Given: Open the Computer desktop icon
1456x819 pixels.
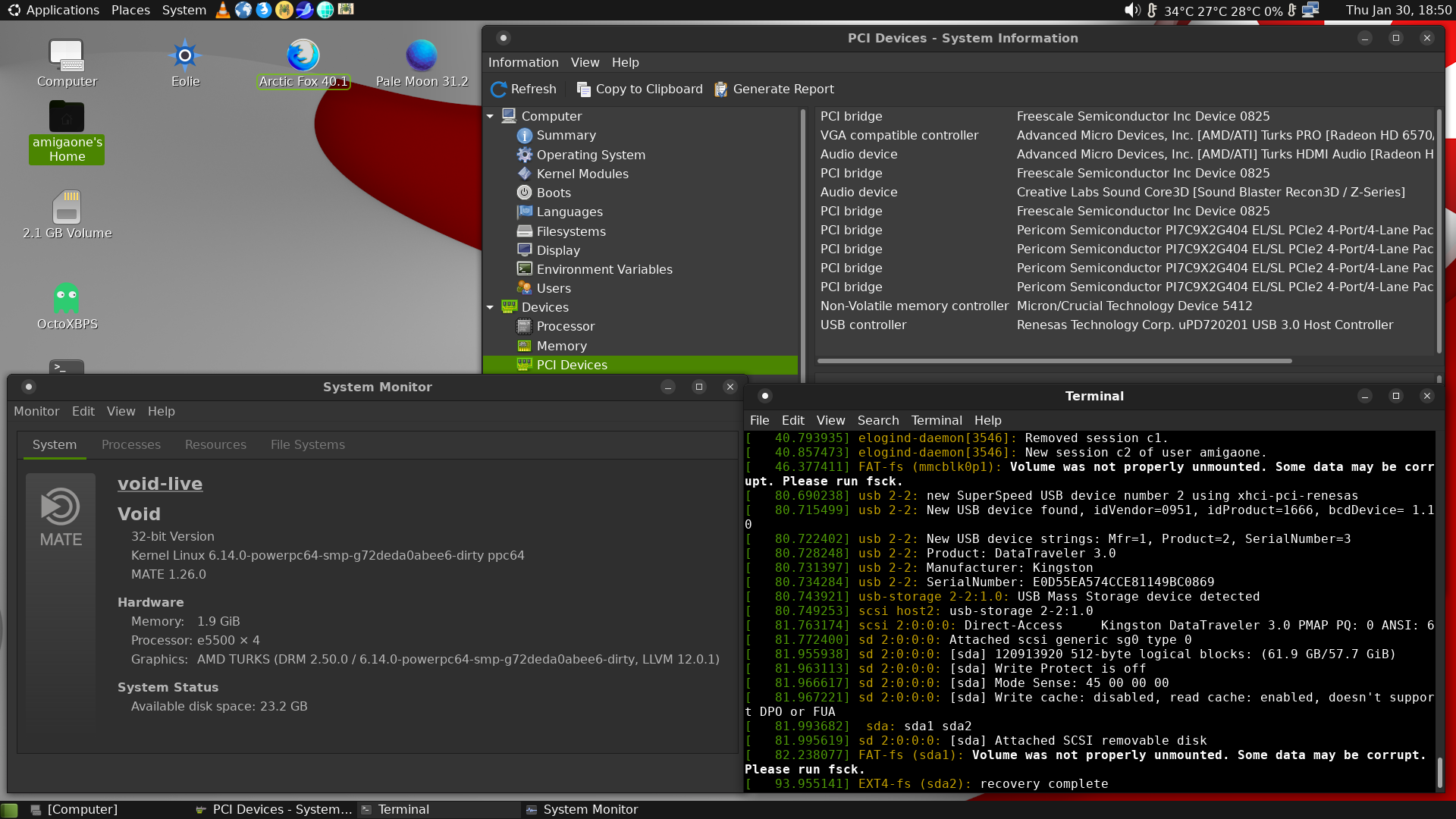Looking at the screenshot, I should 67,64.
